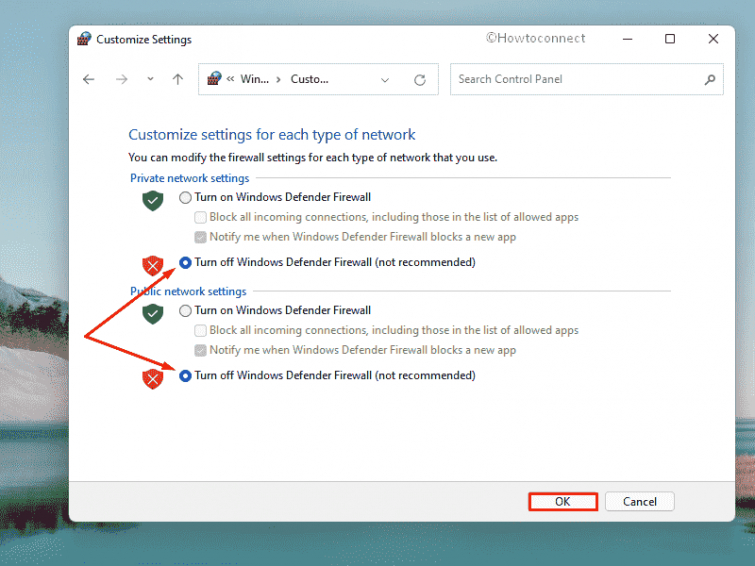Select Turn on Firewall under Private network
The width and height of the screenshot is (755, 566).
coord(185,197)
